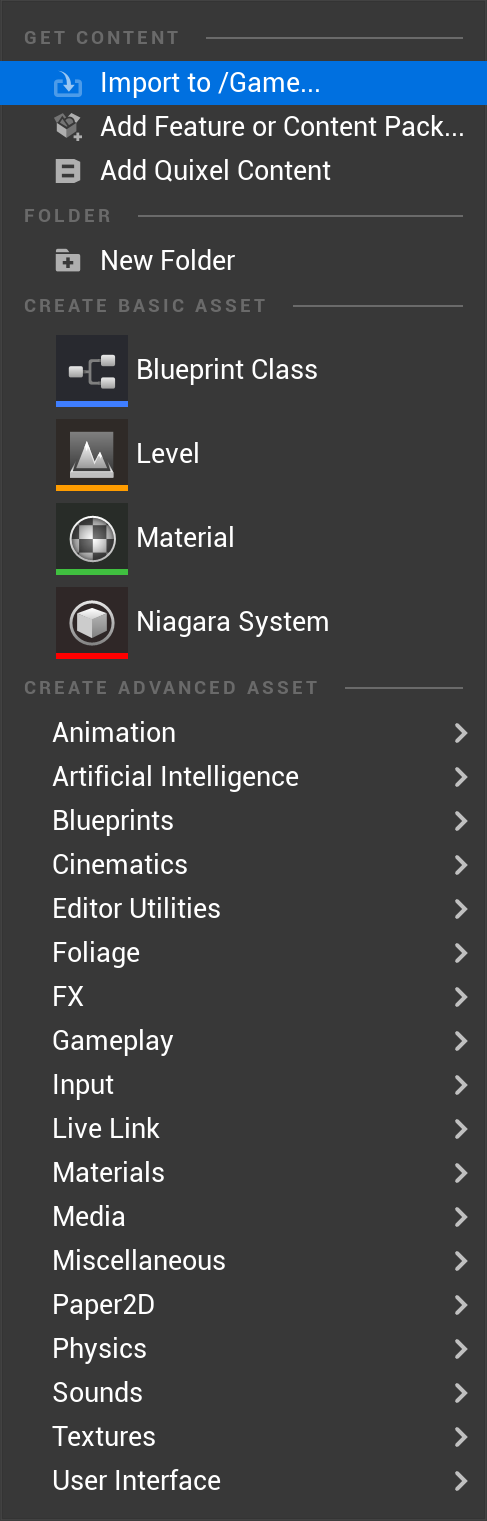This screenshot has width=487, height=1521.
Task: Open the Sounds category label
Action: [x=98, y=1393]
